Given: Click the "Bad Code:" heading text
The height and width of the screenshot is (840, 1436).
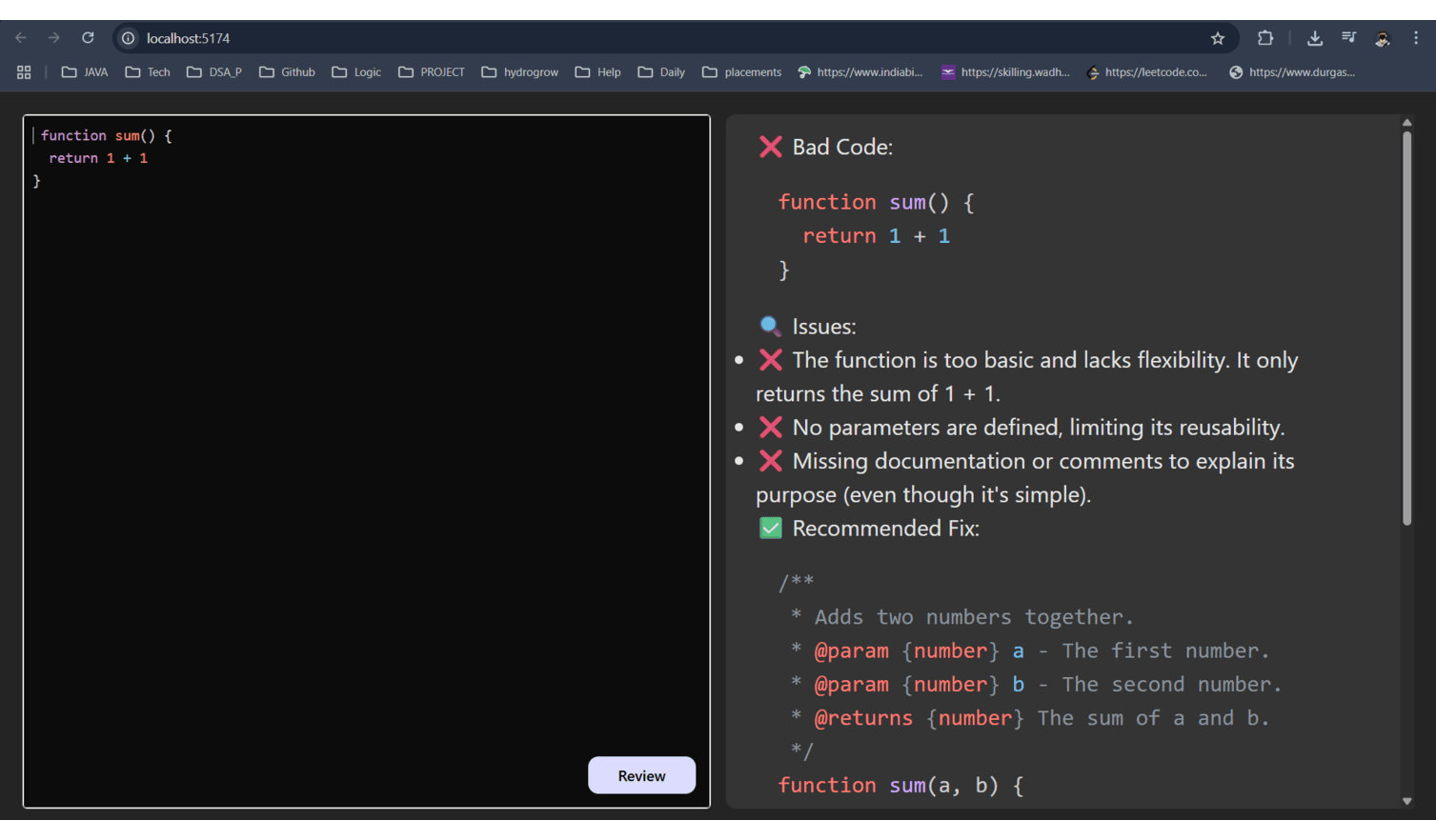Looking at the screenshot, I should [x=842, y=147].
